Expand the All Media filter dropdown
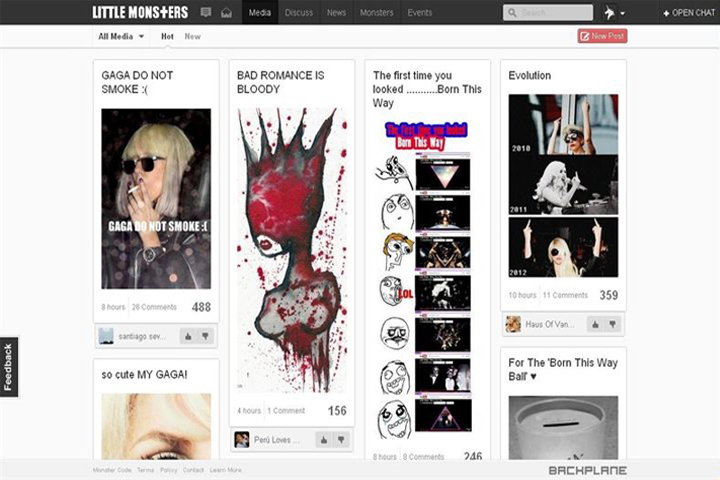 tap(121, 36)
